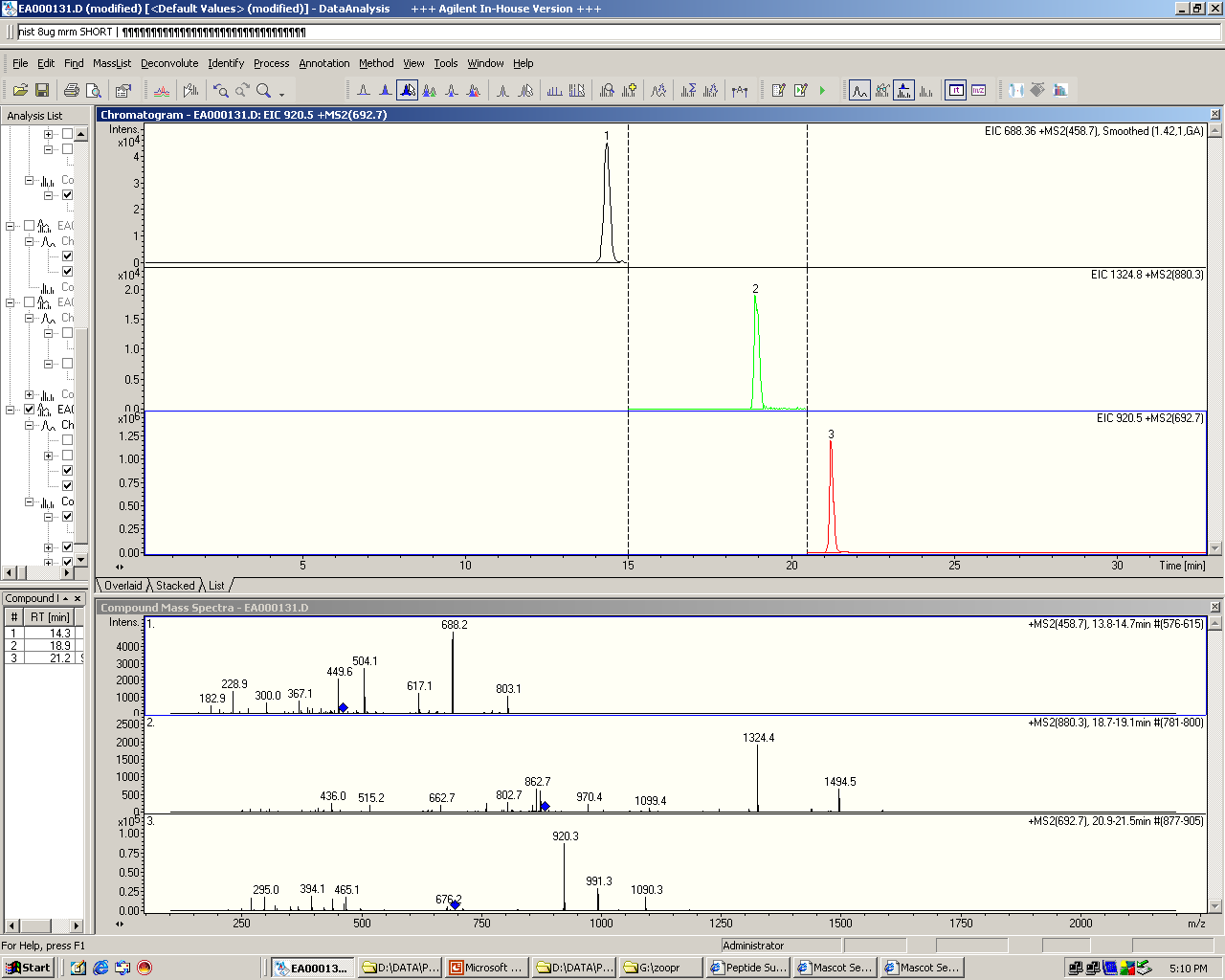Collapse the Ch node under first unchecked EA analysis
1225x980 pixels.
(30, 241)
